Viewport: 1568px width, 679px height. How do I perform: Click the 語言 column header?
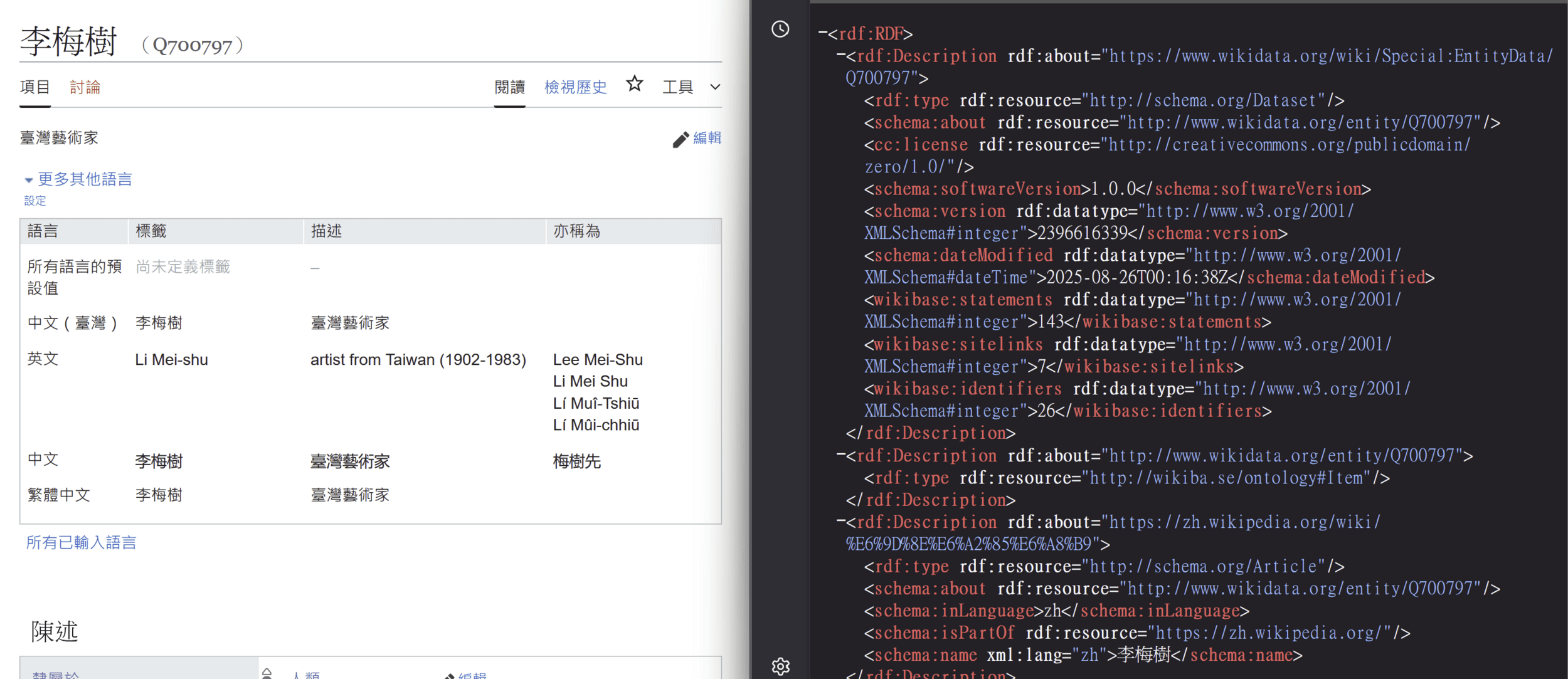point(43,231)
